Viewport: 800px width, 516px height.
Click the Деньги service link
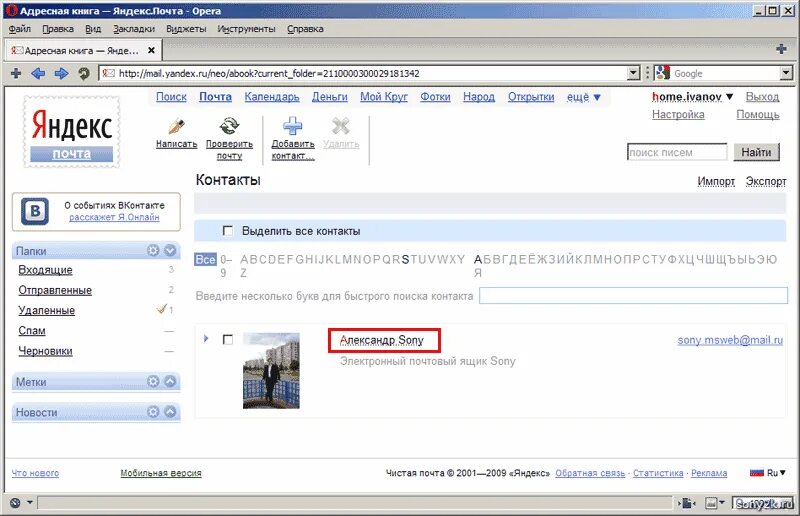pyautogui.click(x=330, y=96)
